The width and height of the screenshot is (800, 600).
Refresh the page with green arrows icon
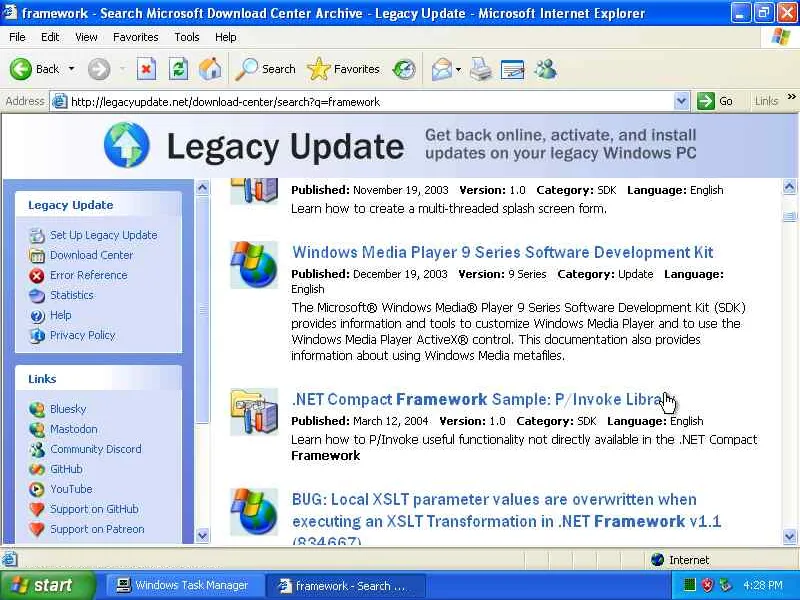[x=179, y=69]
